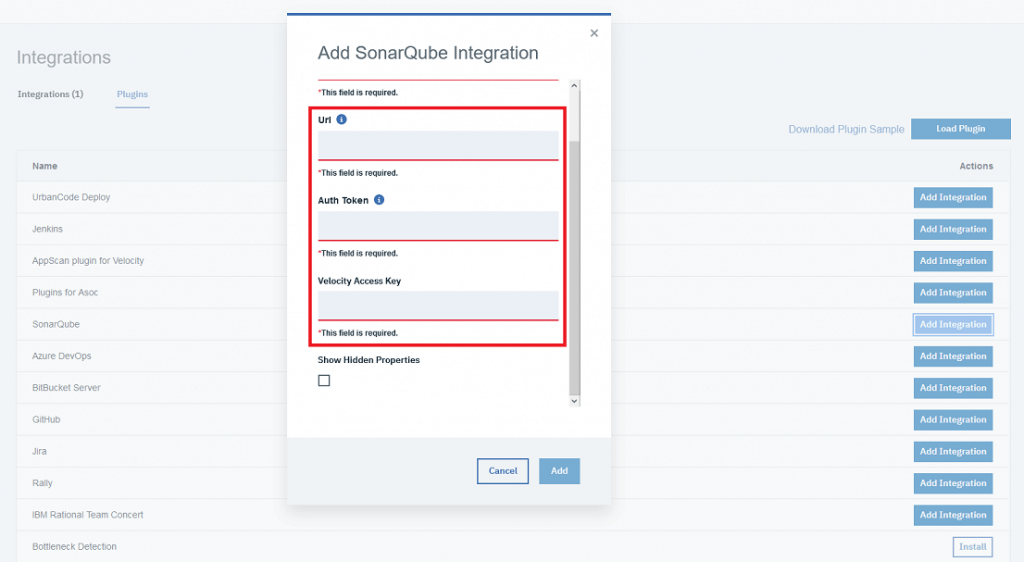This screenshot has width=1024, height=562.
Task: Add Integration for BitBucket Server
Action: click(x=953, y=388)
